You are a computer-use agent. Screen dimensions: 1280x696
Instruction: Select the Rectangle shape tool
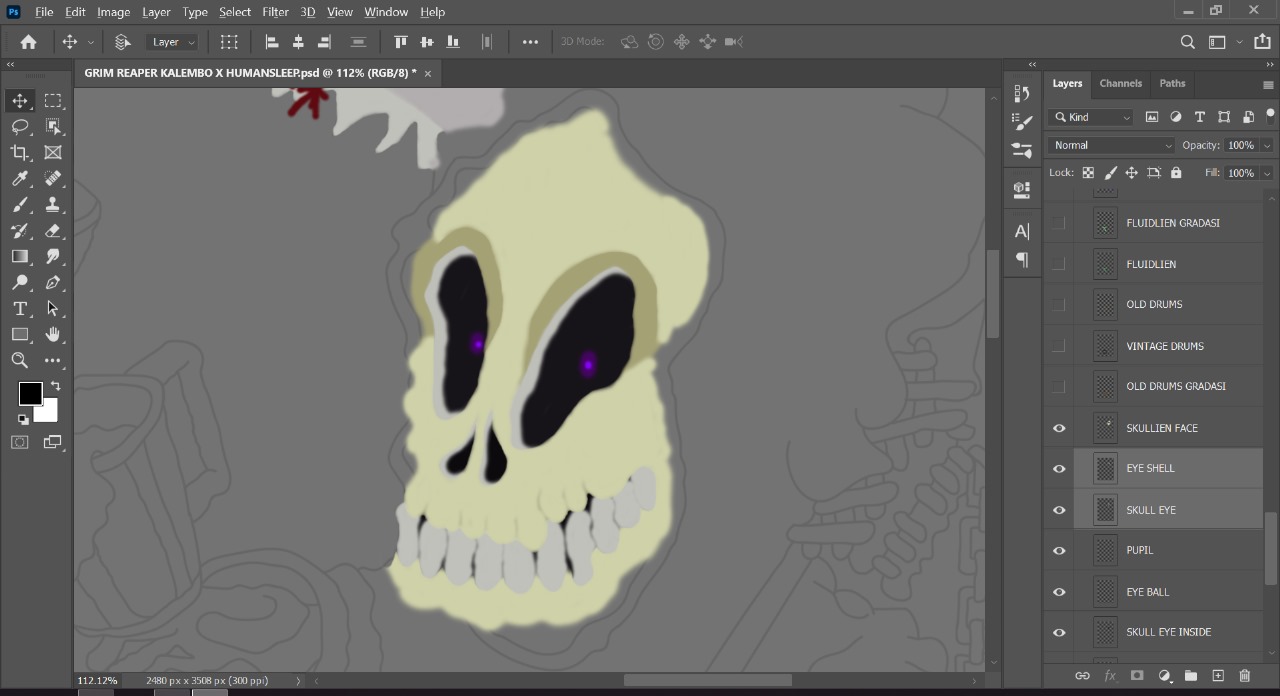(x=20, y=334)
